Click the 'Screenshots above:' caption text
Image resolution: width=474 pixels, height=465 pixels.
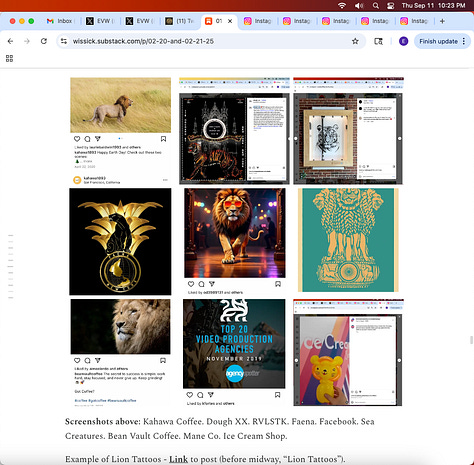pos(103,422)
